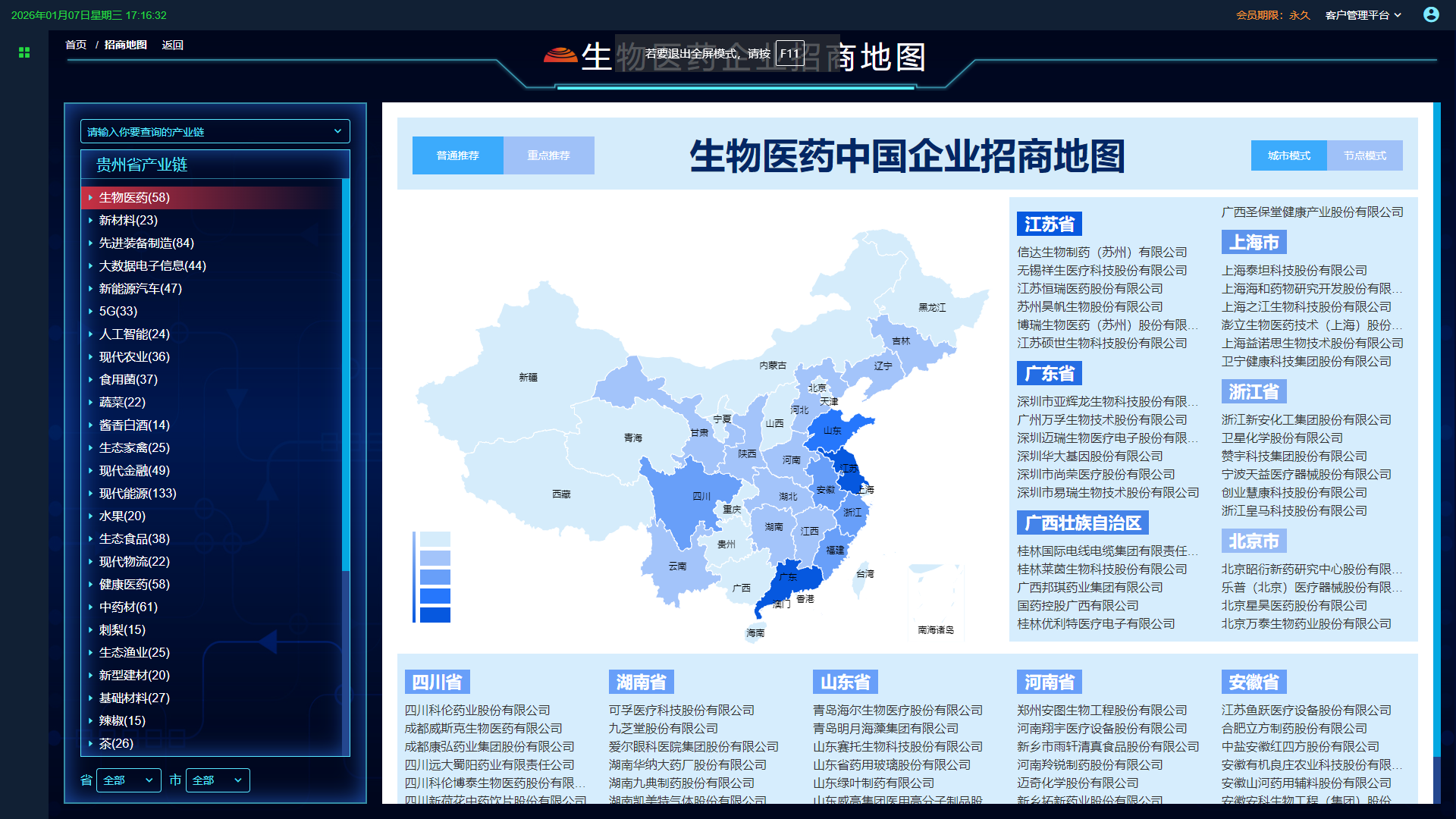Click the 城市模式 button
Viewport: 1456px width, 819px height.
(1288, 155)
